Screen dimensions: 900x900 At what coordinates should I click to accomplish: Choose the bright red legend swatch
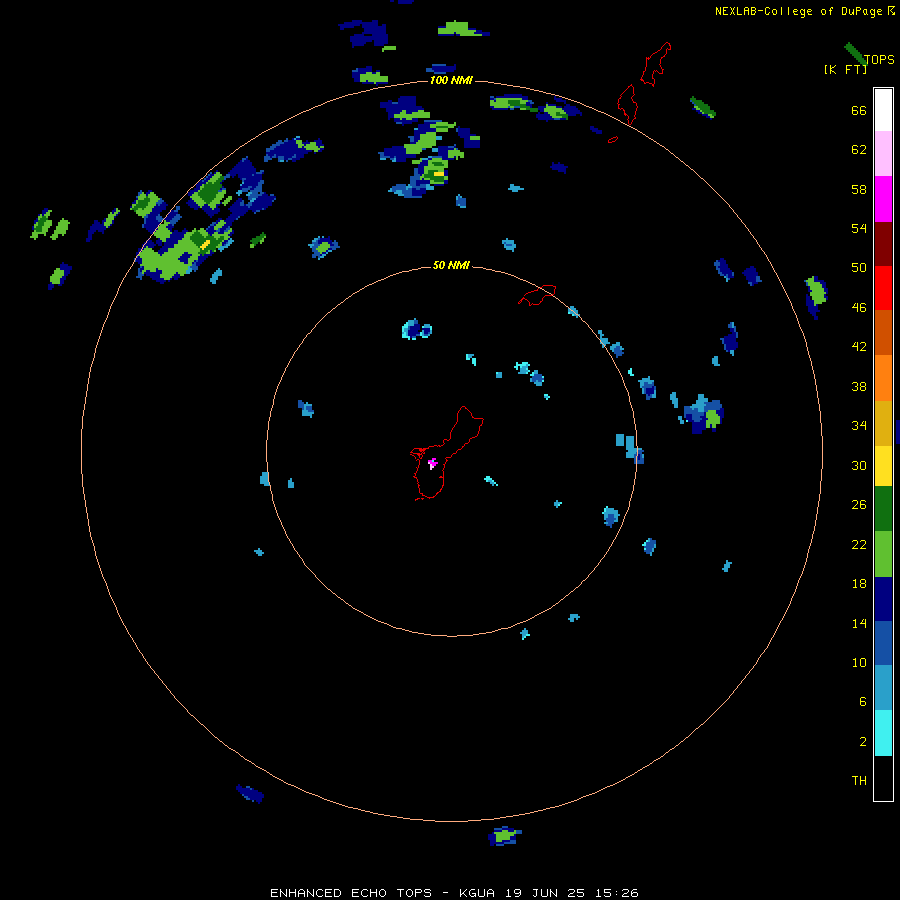tap(883, 288)
